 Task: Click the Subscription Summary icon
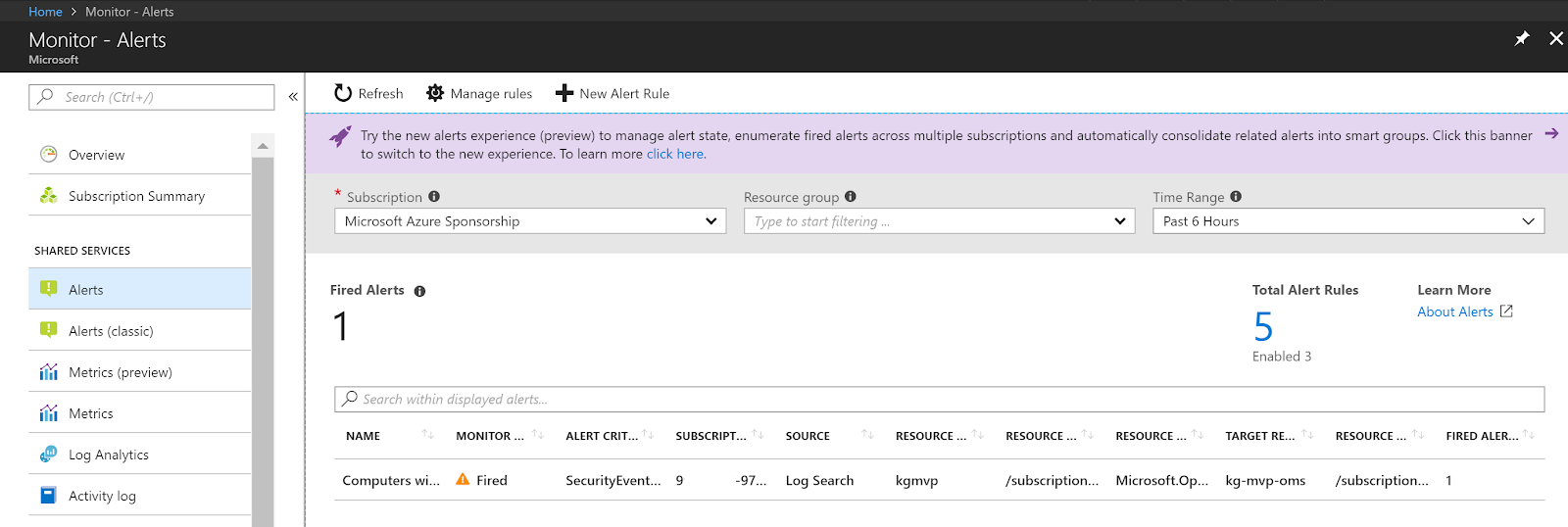(48, 195)
